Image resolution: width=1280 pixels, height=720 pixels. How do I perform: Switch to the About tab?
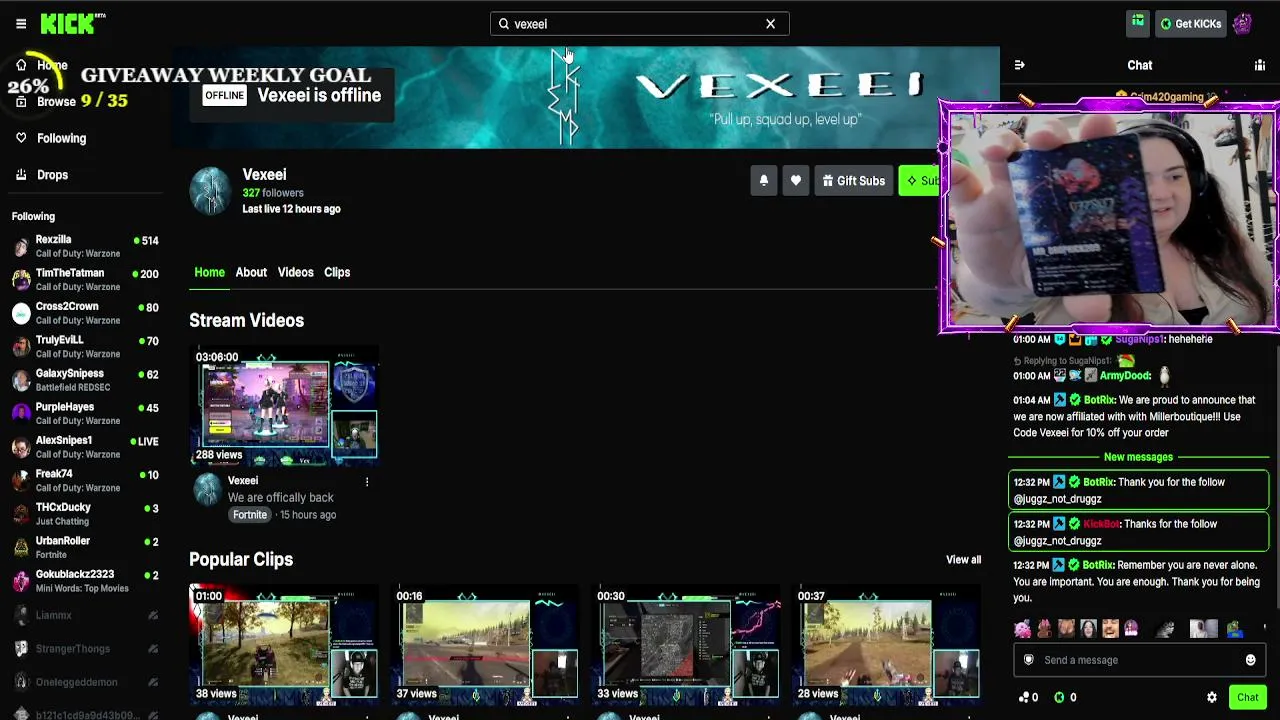[x=251, y=272]
